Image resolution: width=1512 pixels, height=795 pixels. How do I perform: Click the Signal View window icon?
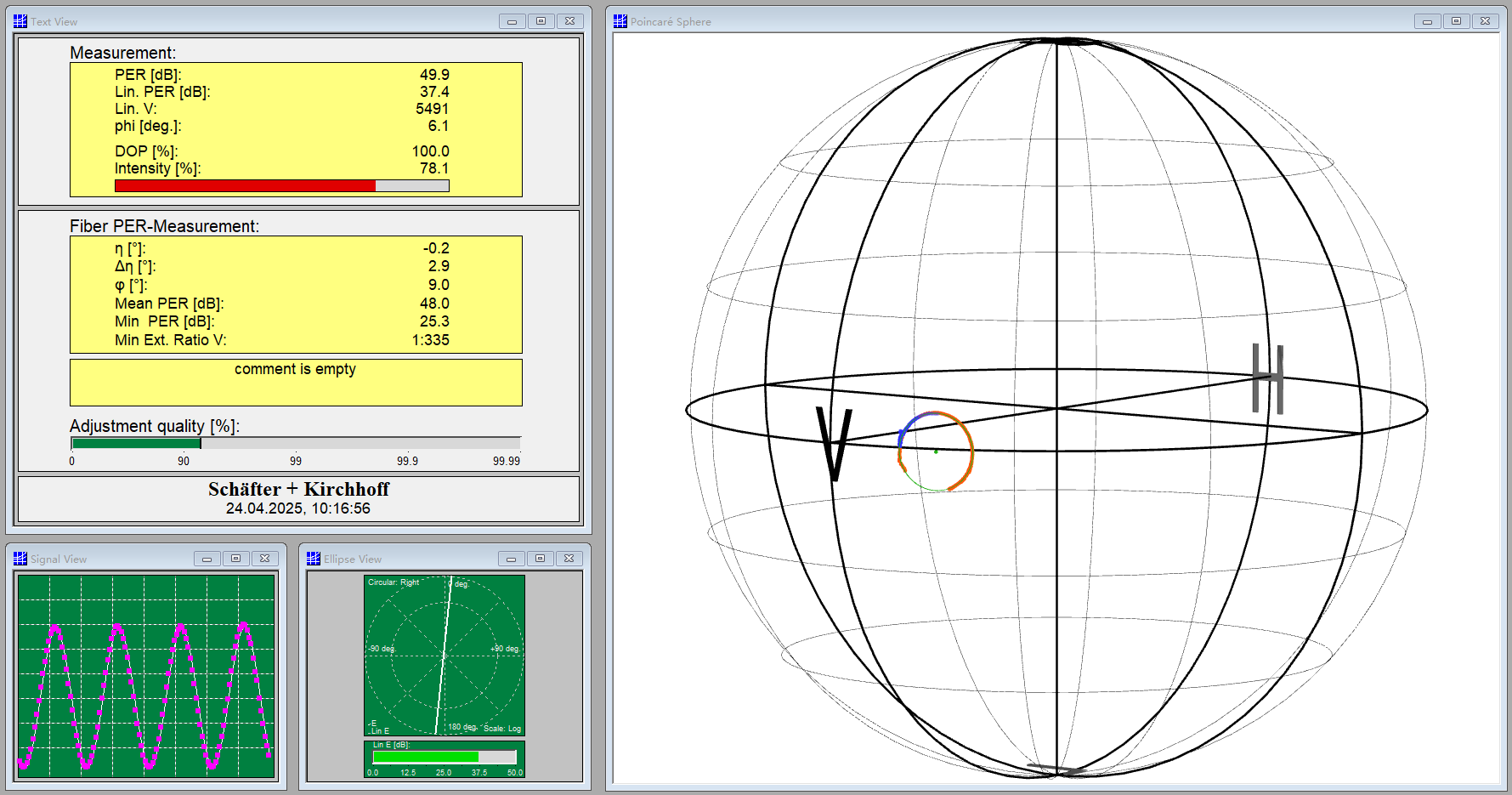click(x=20, y=559)
